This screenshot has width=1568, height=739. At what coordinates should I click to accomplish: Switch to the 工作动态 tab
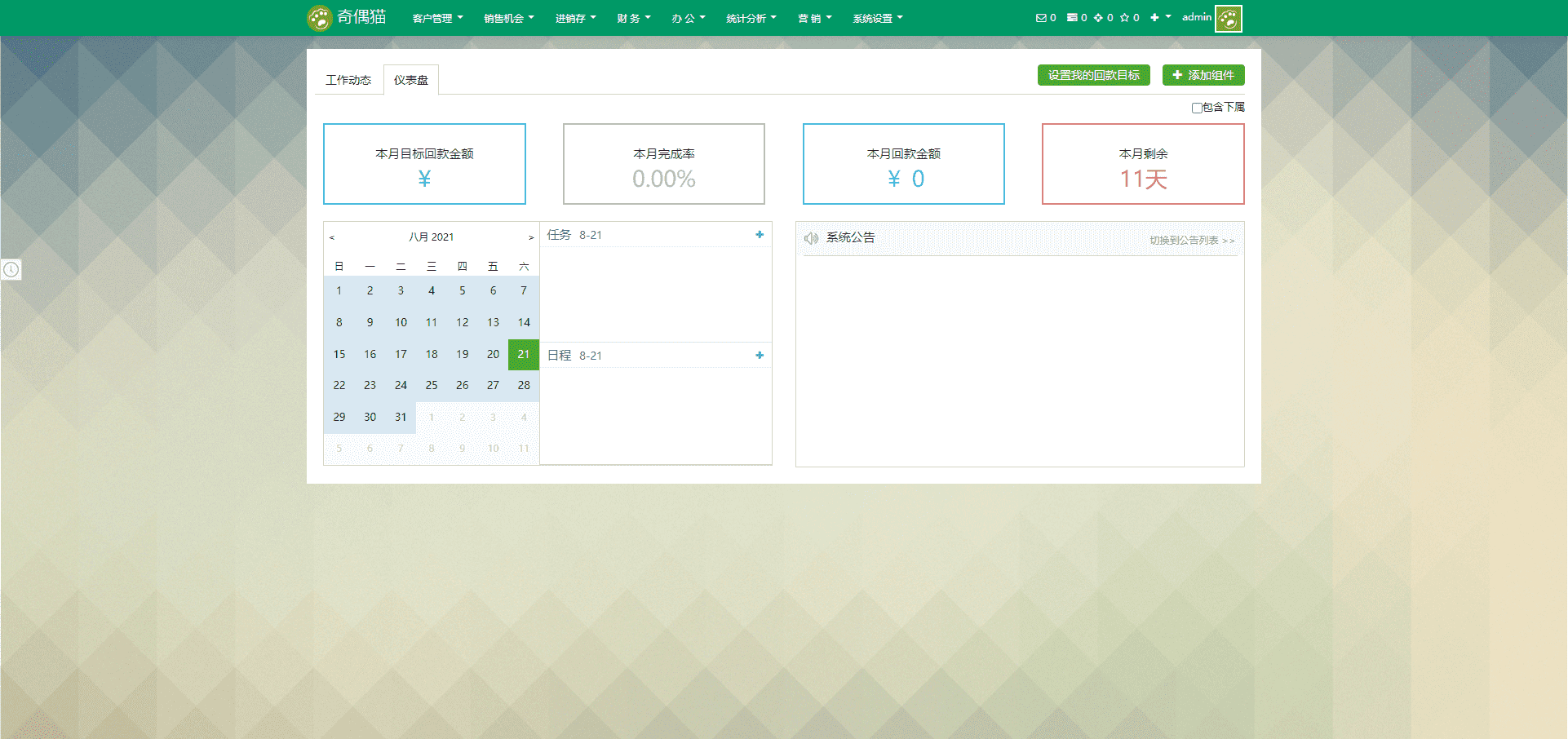pyautogui.click(x=348, y=80)
